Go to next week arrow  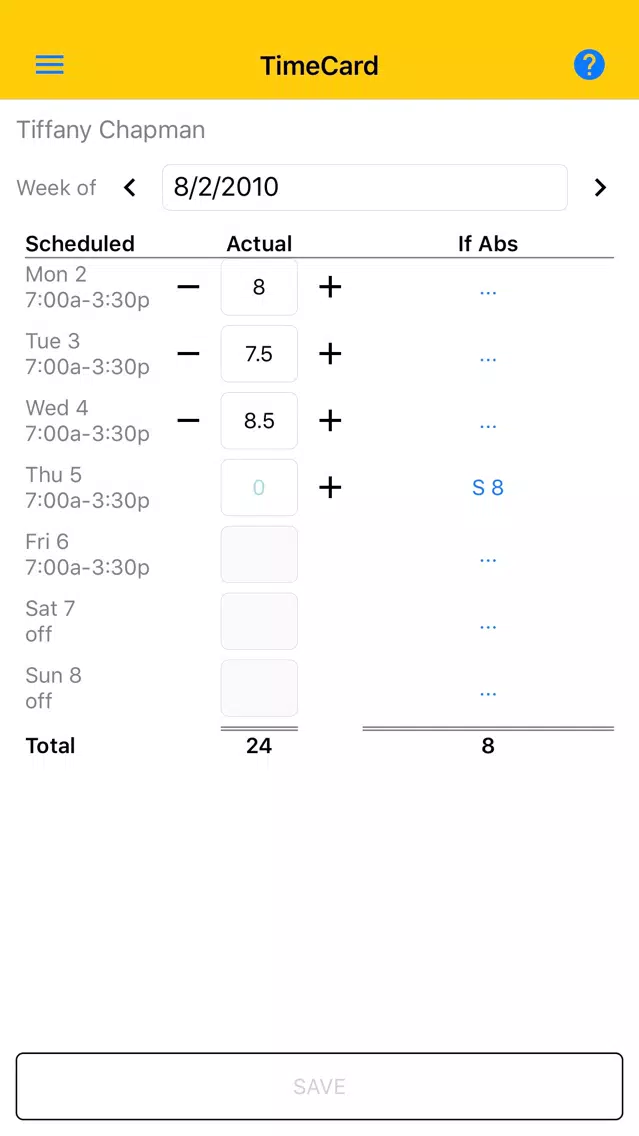600,188
